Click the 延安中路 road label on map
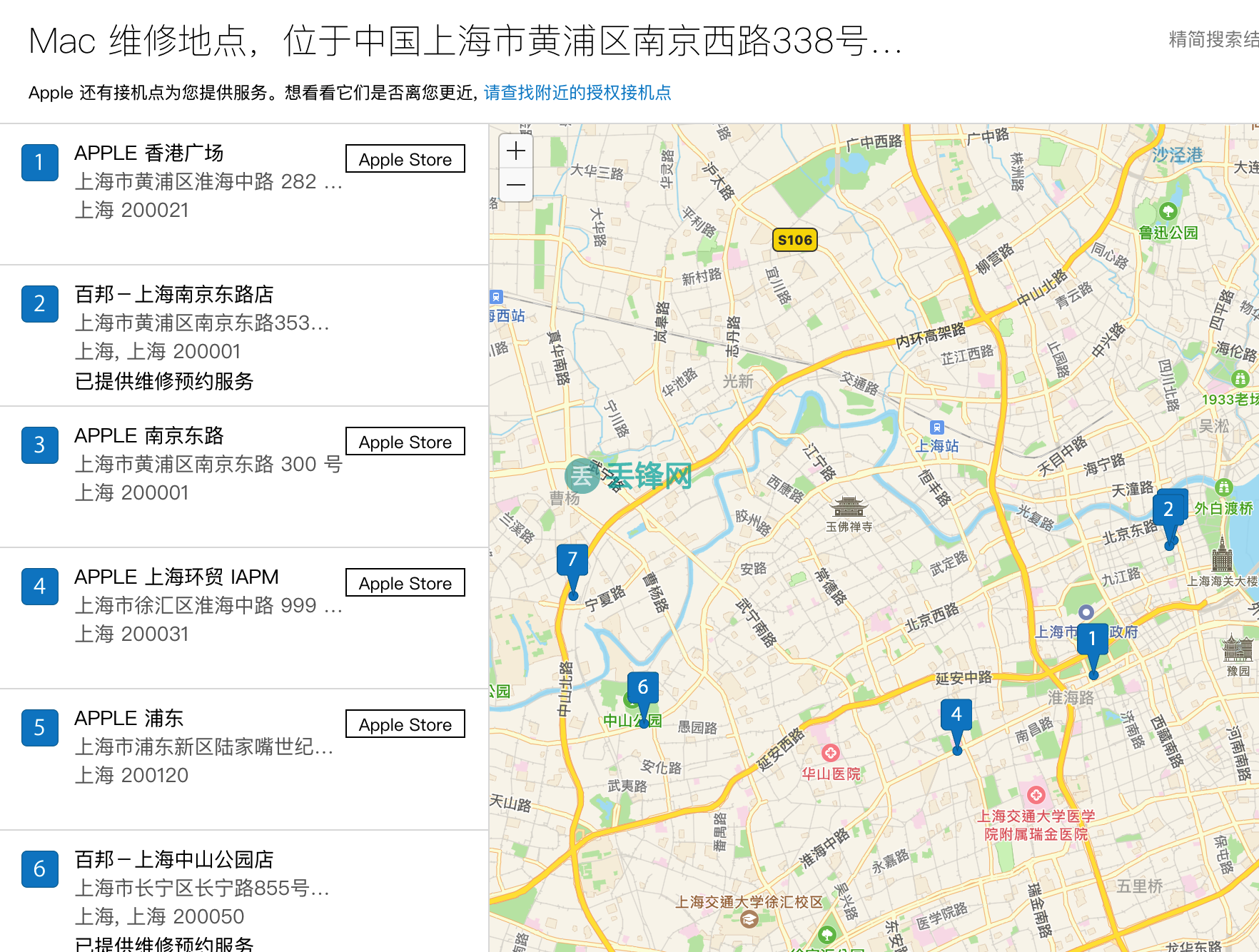Image resolution: width=1259 pixels, height=952 pixels. pyautogui.click(x=964, y=677)
